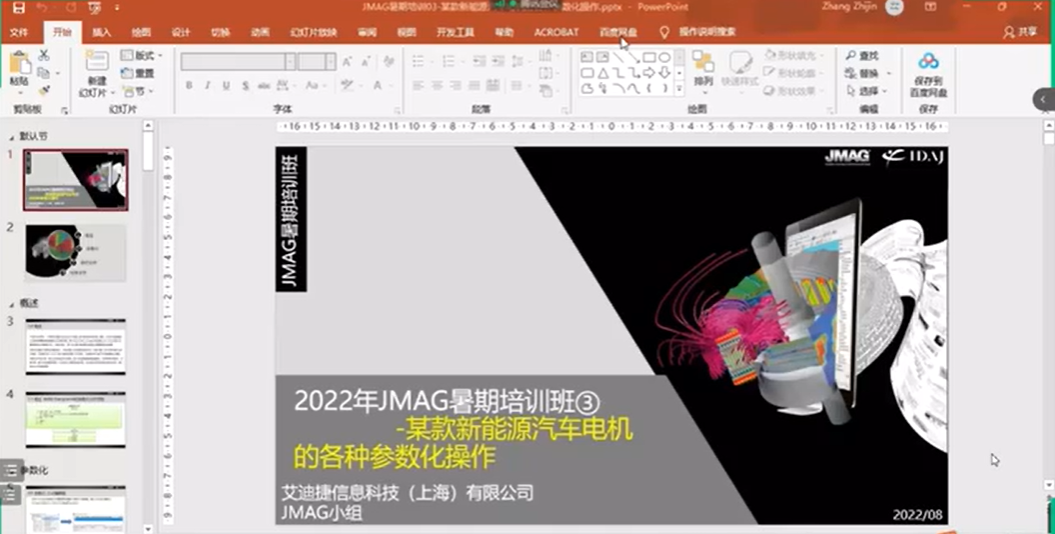Switch to the 百度网盘 tab
The height and width of the screenshot is (534, 1055).
pyautogui.click(x=618, y=32)
